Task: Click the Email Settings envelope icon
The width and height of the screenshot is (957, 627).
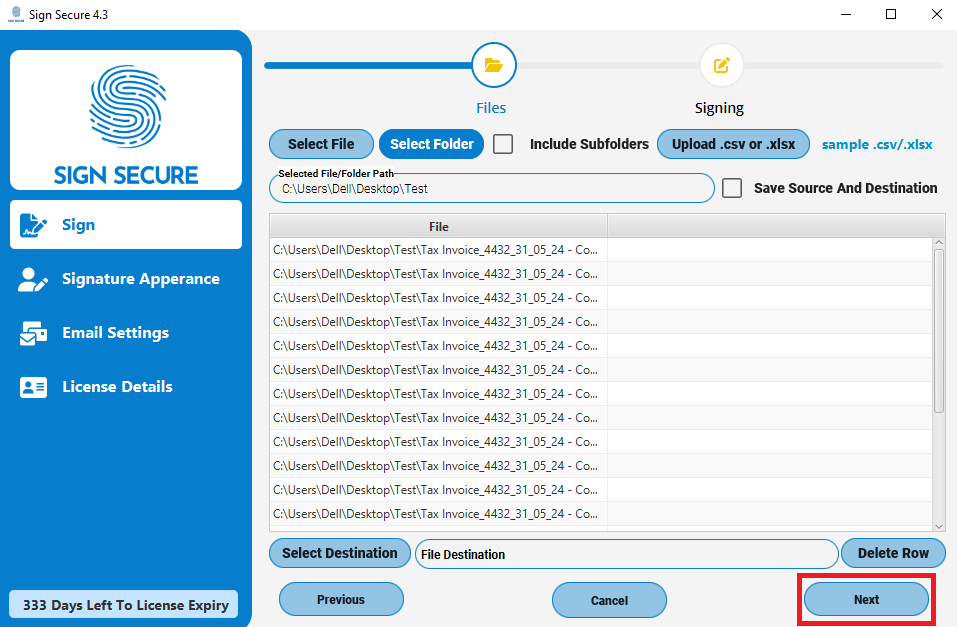Action: [33, 333]
